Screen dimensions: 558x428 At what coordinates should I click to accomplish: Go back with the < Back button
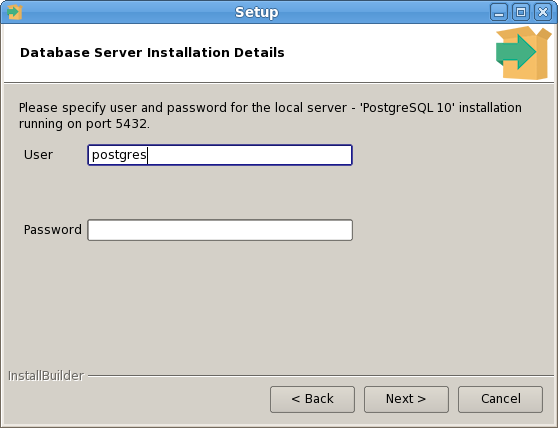tap(312, 399)
